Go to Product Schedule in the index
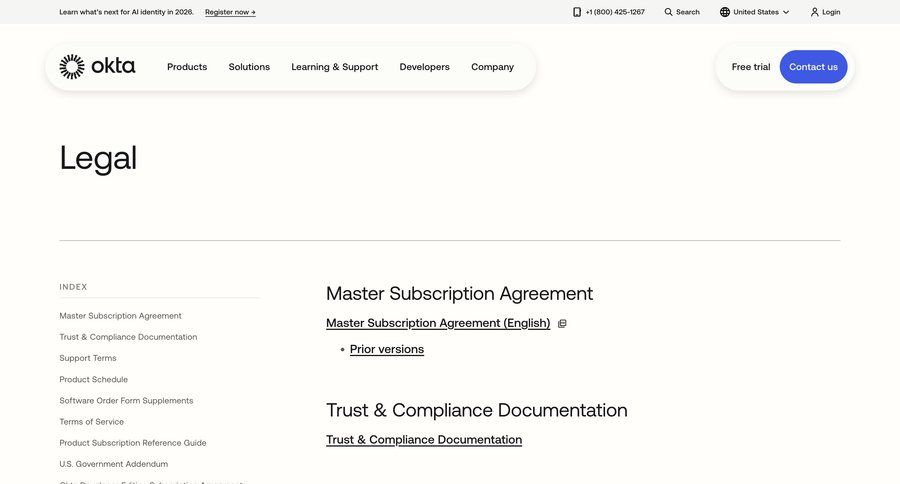 [94, 380]
